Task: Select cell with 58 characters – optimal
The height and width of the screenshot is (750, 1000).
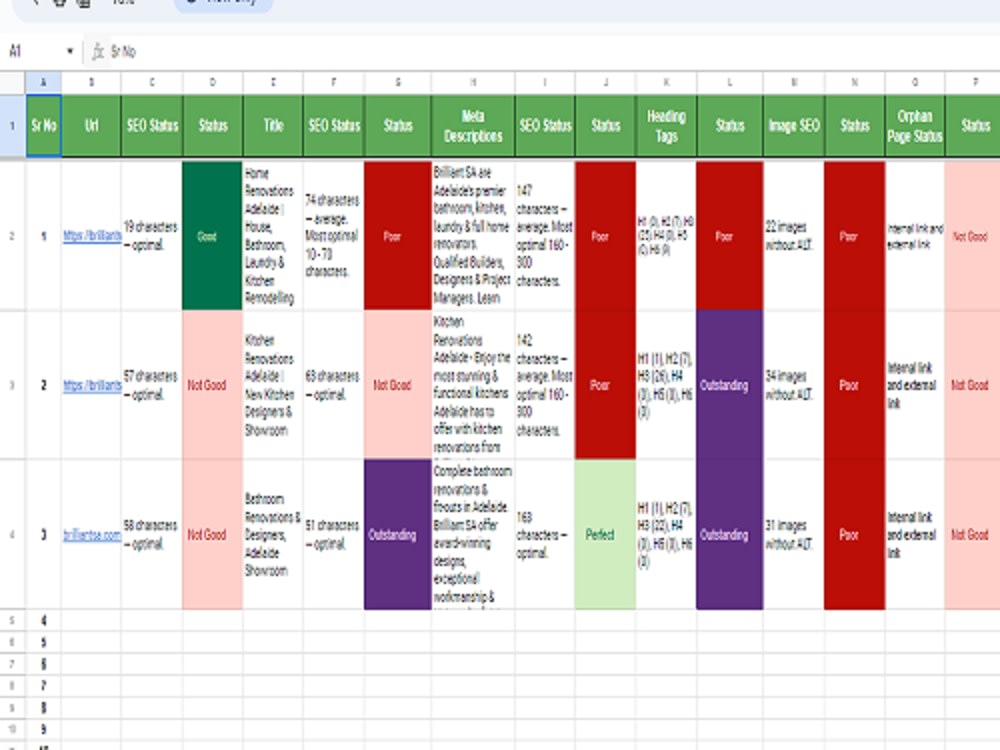Action: [152, 534]
